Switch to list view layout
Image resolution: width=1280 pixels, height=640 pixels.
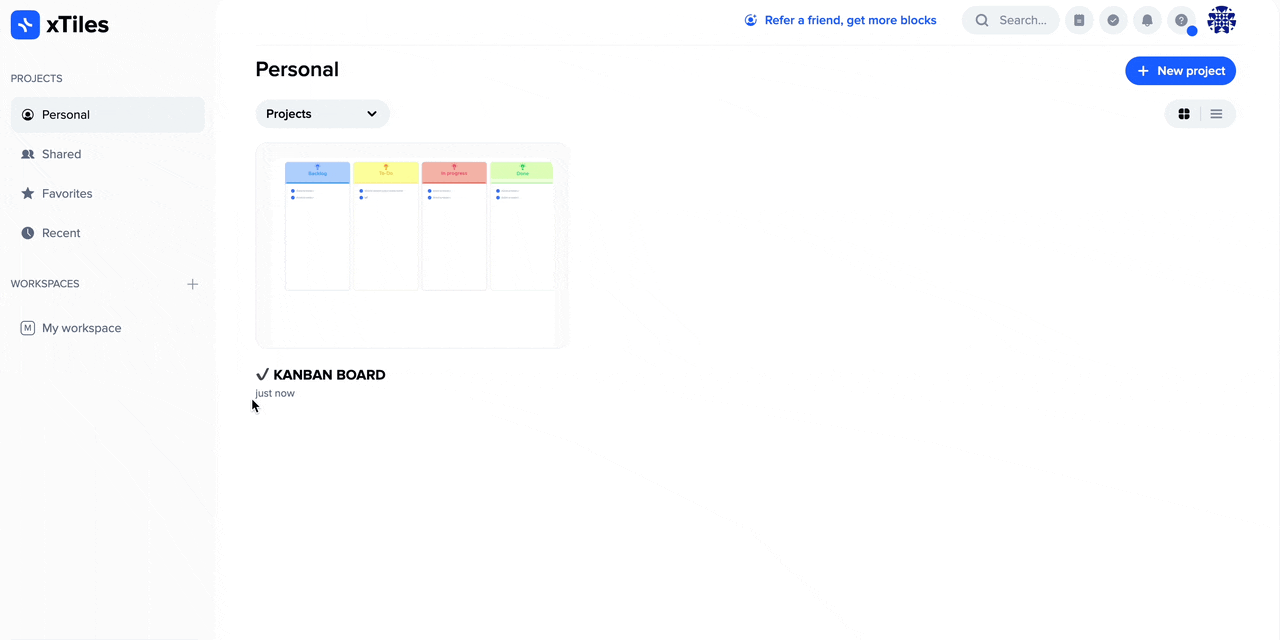coord(1216,114)
